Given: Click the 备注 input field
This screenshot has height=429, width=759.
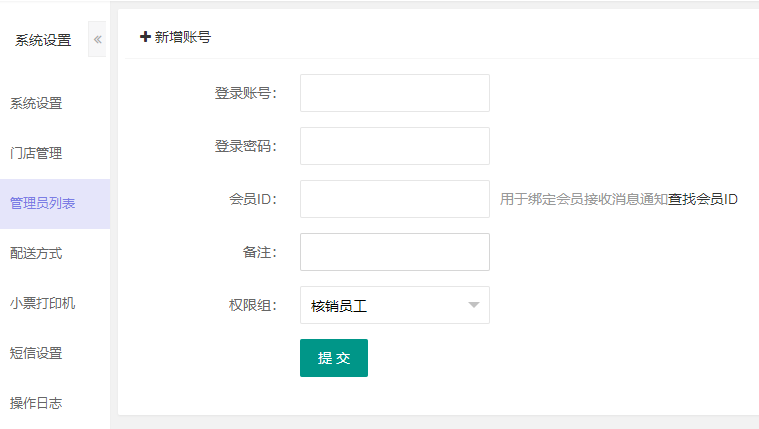Looking at the screenshot, I should point(394,252).
